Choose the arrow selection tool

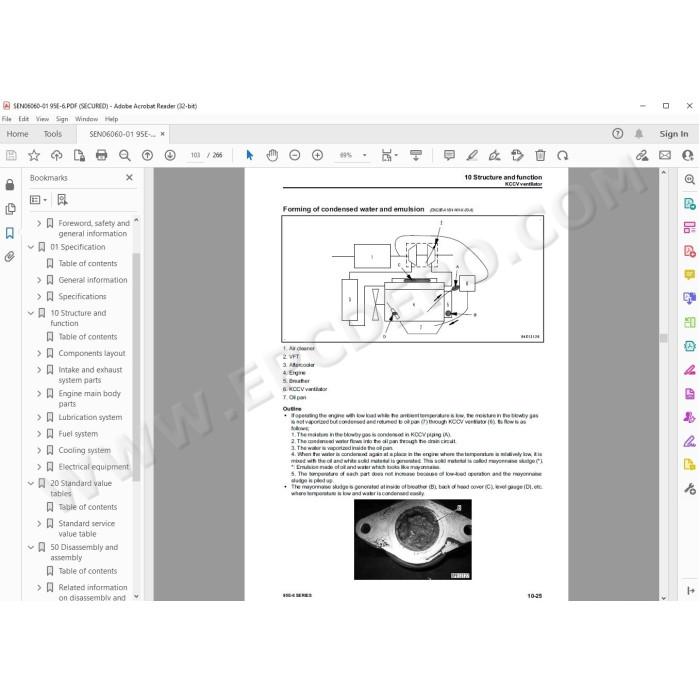(250, 155)
